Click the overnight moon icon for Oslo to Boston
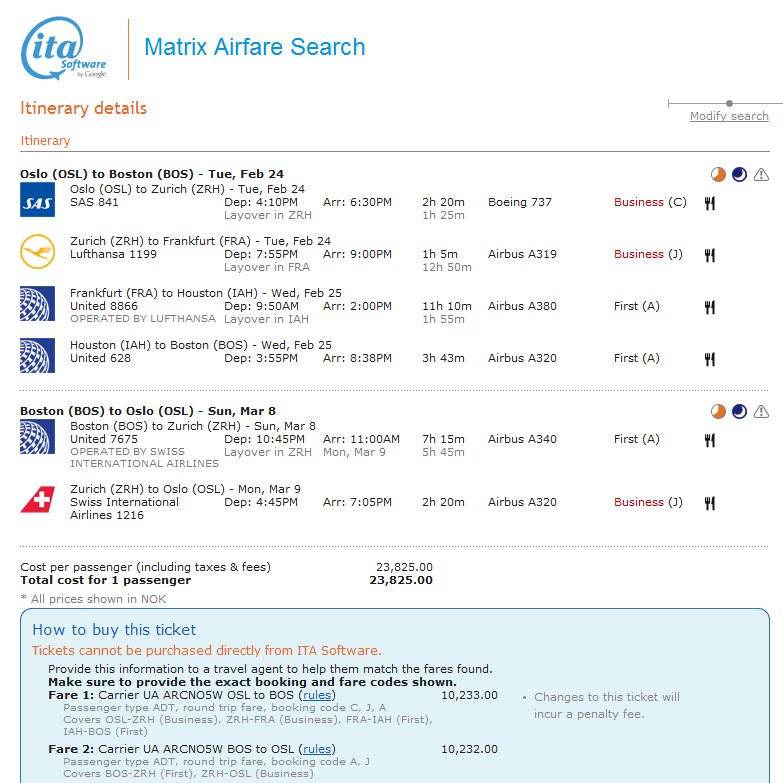783x783 pixels. click(740, 174)
